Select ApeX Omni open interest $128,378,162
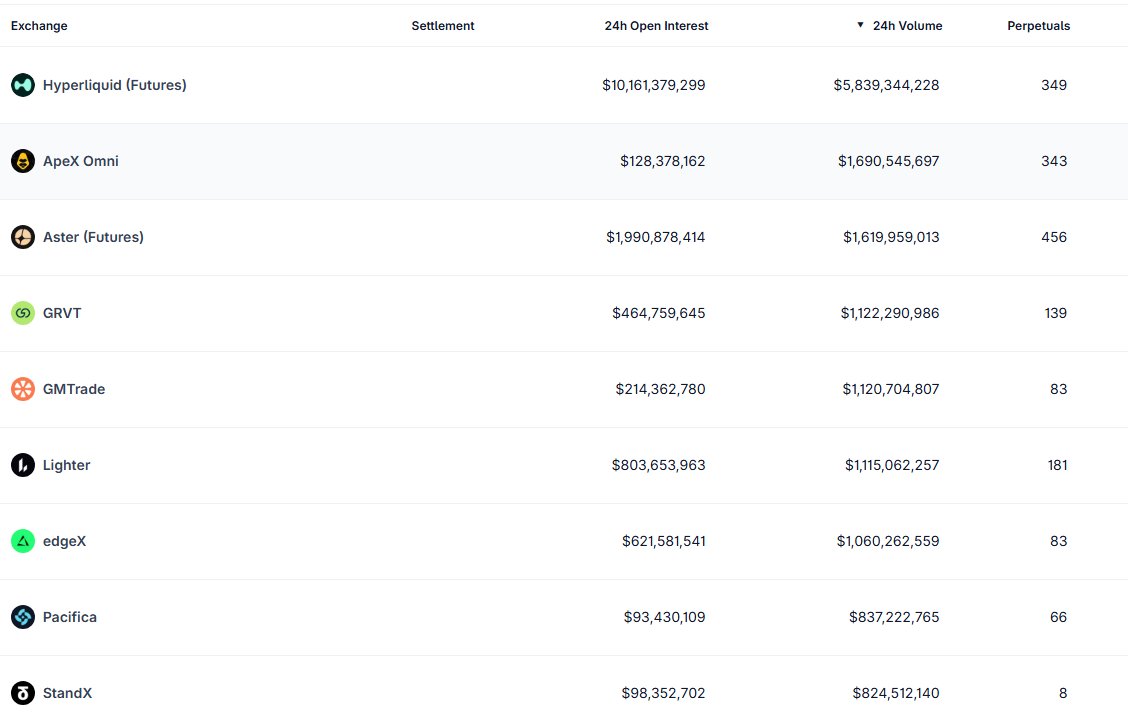1128x719 pixels. pos(663,161)
